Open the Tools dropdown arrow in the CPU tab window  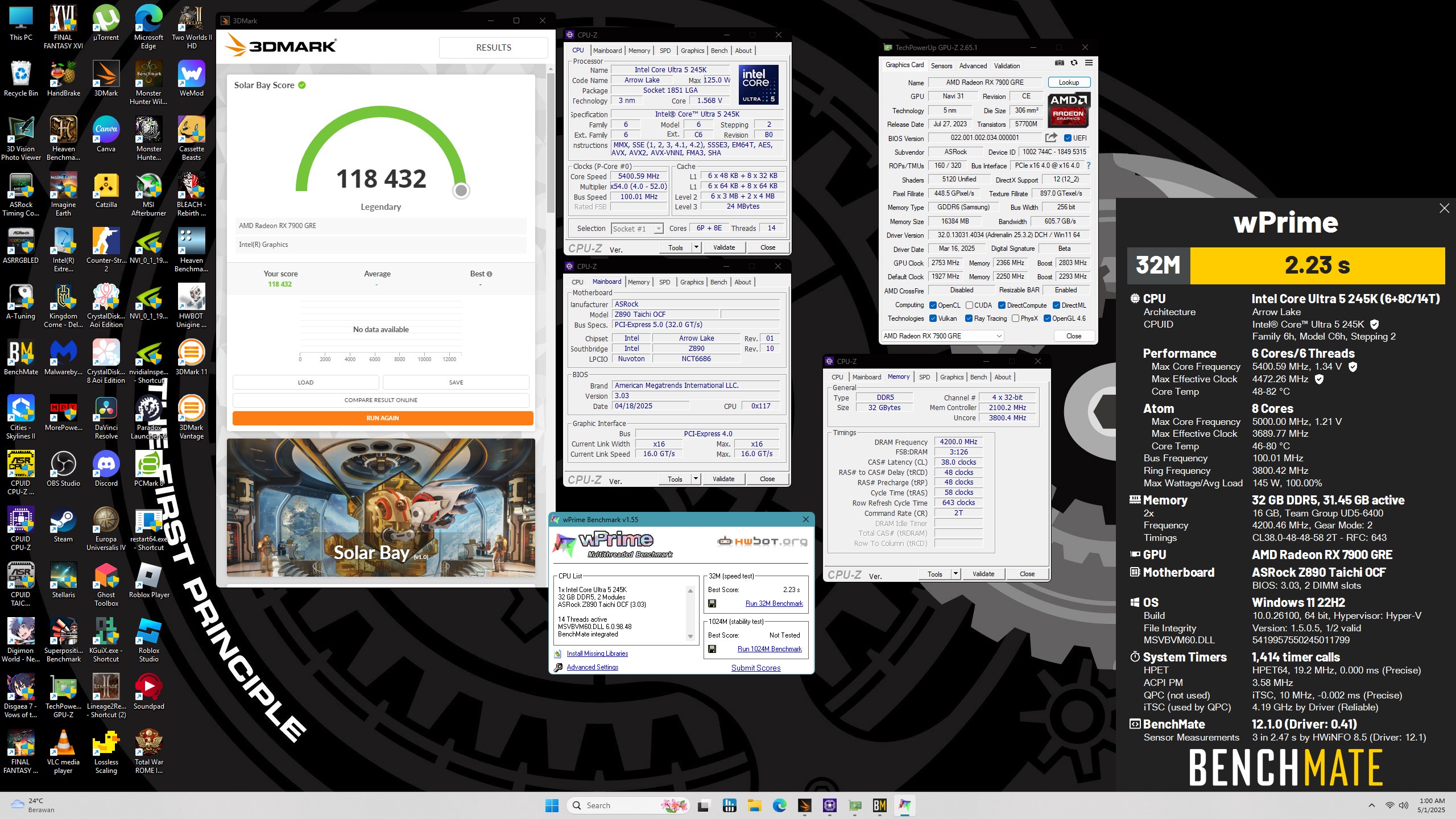(696, 247)
